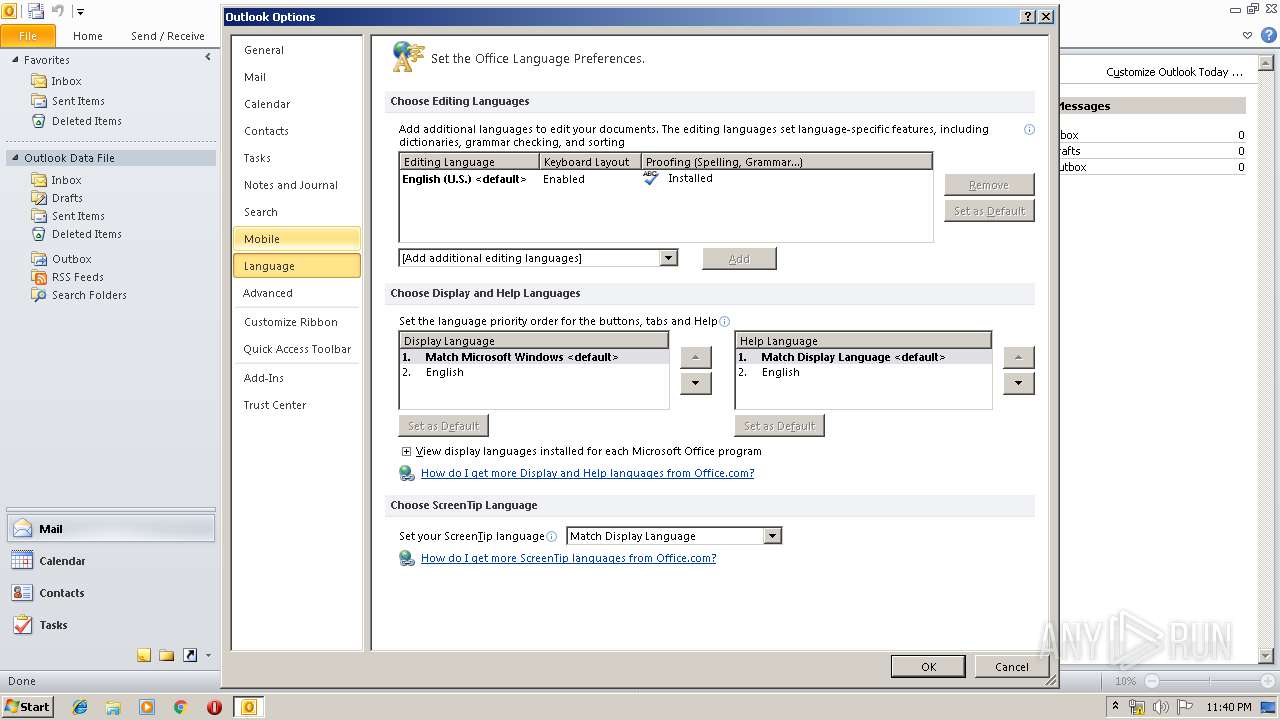Switch to the Send / Receive ribbon tab
Viewport: 1280px width, 720px height.
pyautogui.click(x=168, y=36)
